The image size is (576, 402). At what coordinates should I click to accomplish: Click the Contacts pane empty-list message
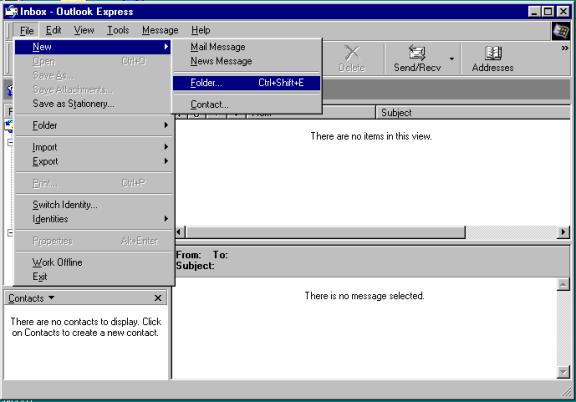coord(86,327)
